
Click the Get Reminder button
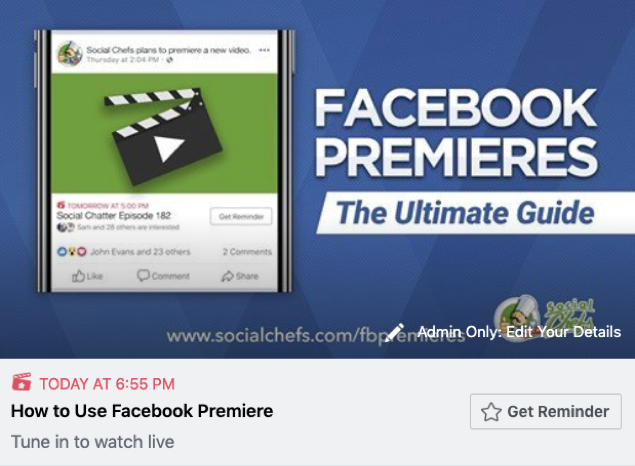click(x=546, y=411)
